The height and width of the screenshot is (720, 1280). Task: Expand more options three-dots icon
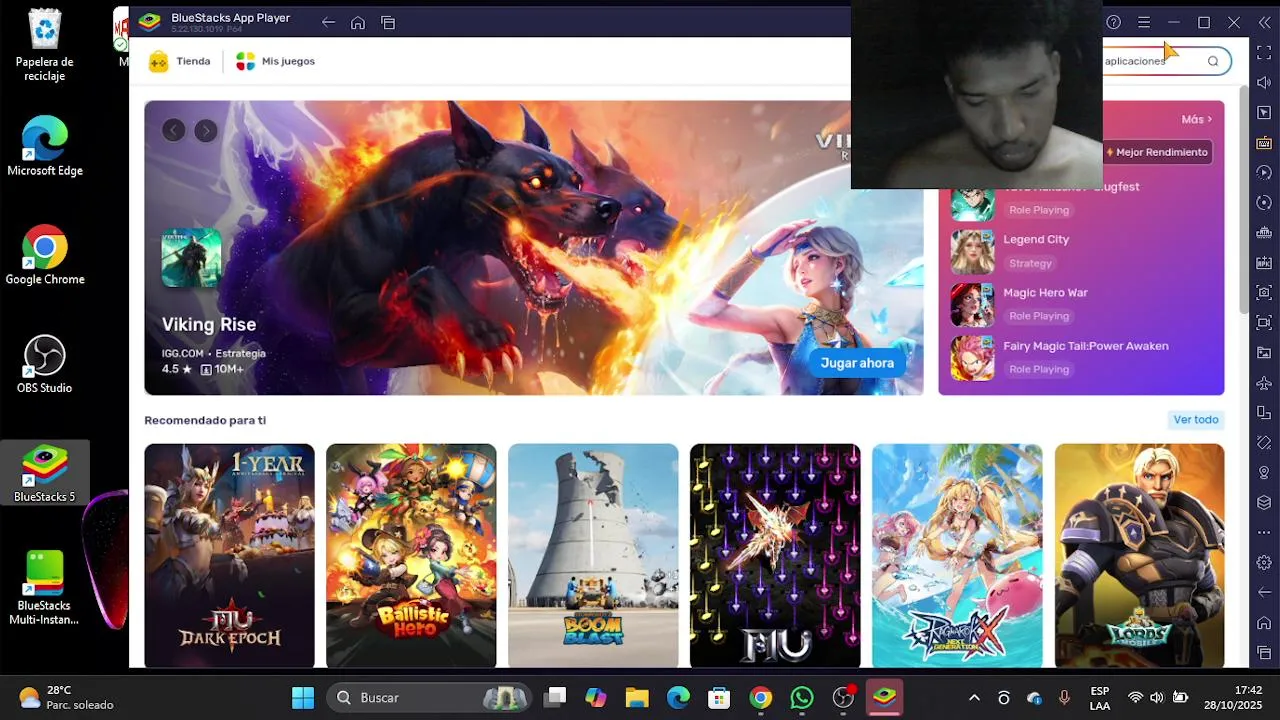click(1264, 532)
